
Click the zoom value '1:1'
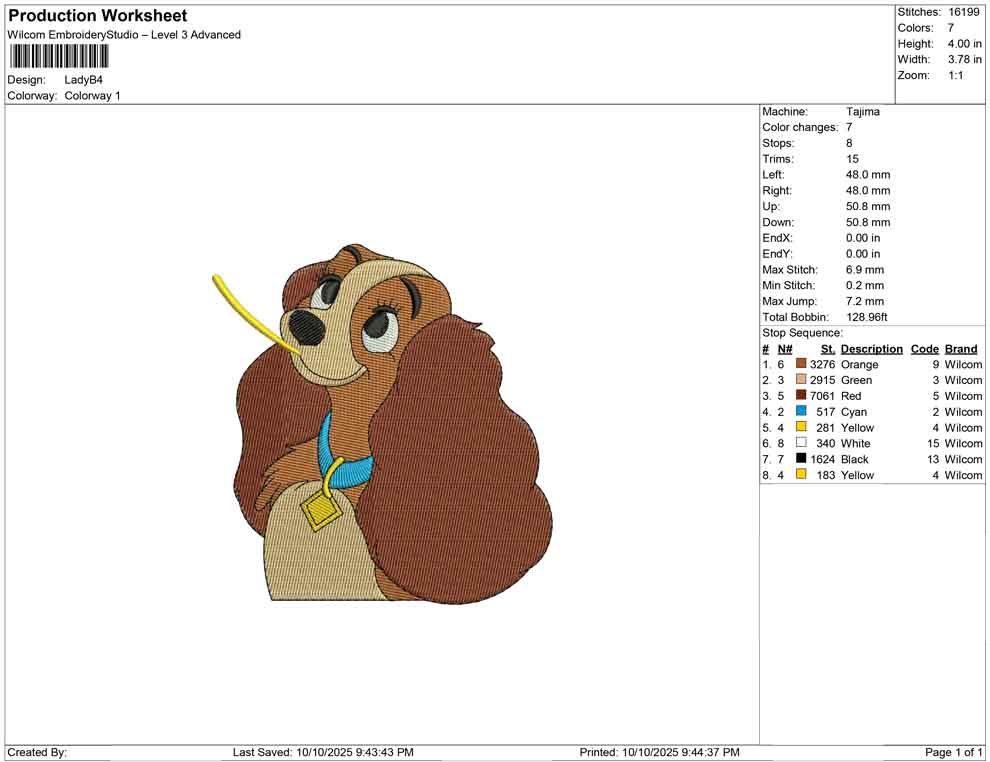955,75
